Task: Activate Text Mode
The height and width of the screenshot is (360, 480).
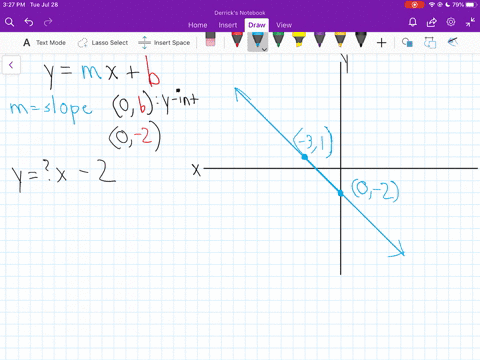Action: tap(44, 43)
